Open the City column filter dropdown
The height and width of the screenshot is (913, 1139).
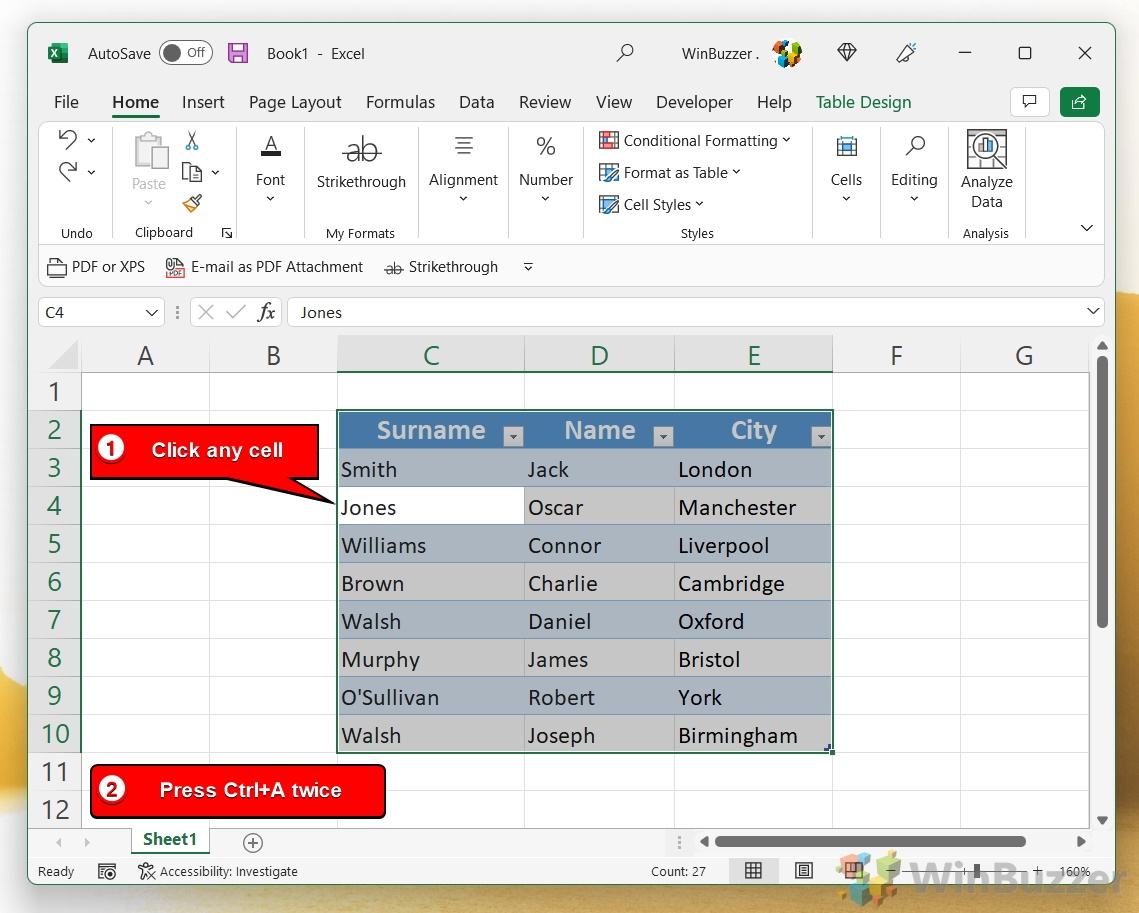pyautogui.click(x=821, y=436)
